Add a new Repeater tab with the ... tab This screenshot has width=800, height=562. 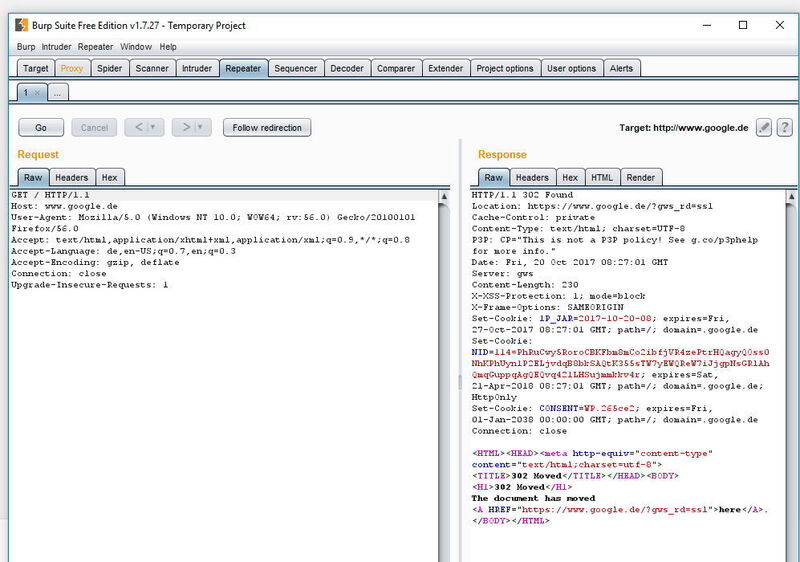[58, 92]
